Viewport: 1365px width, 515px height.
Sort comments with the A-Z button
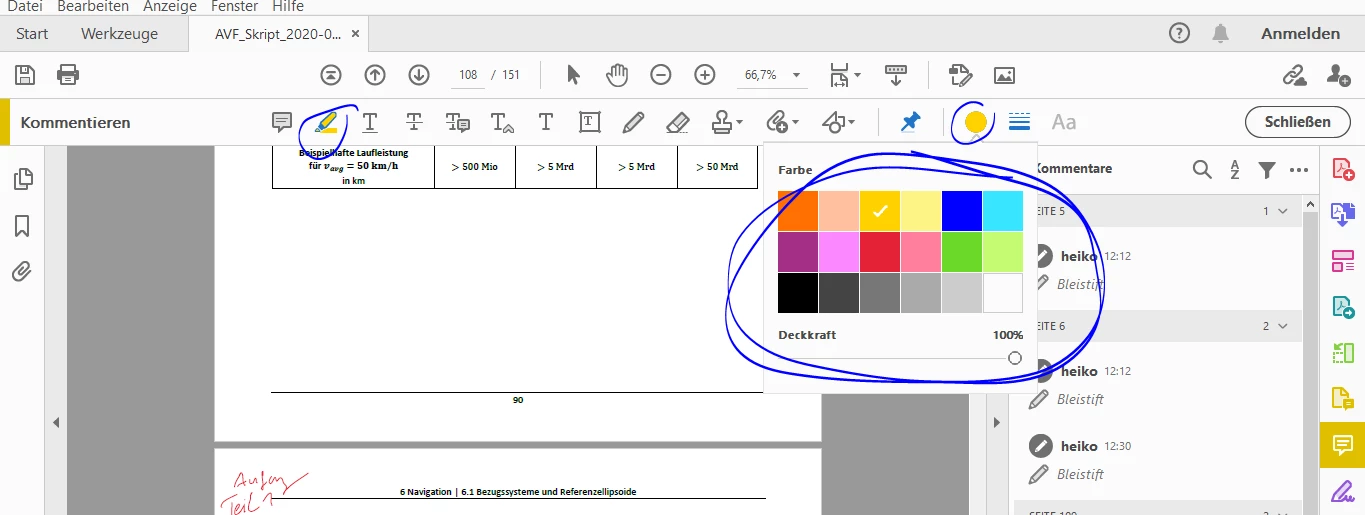tap(1235, 170)
